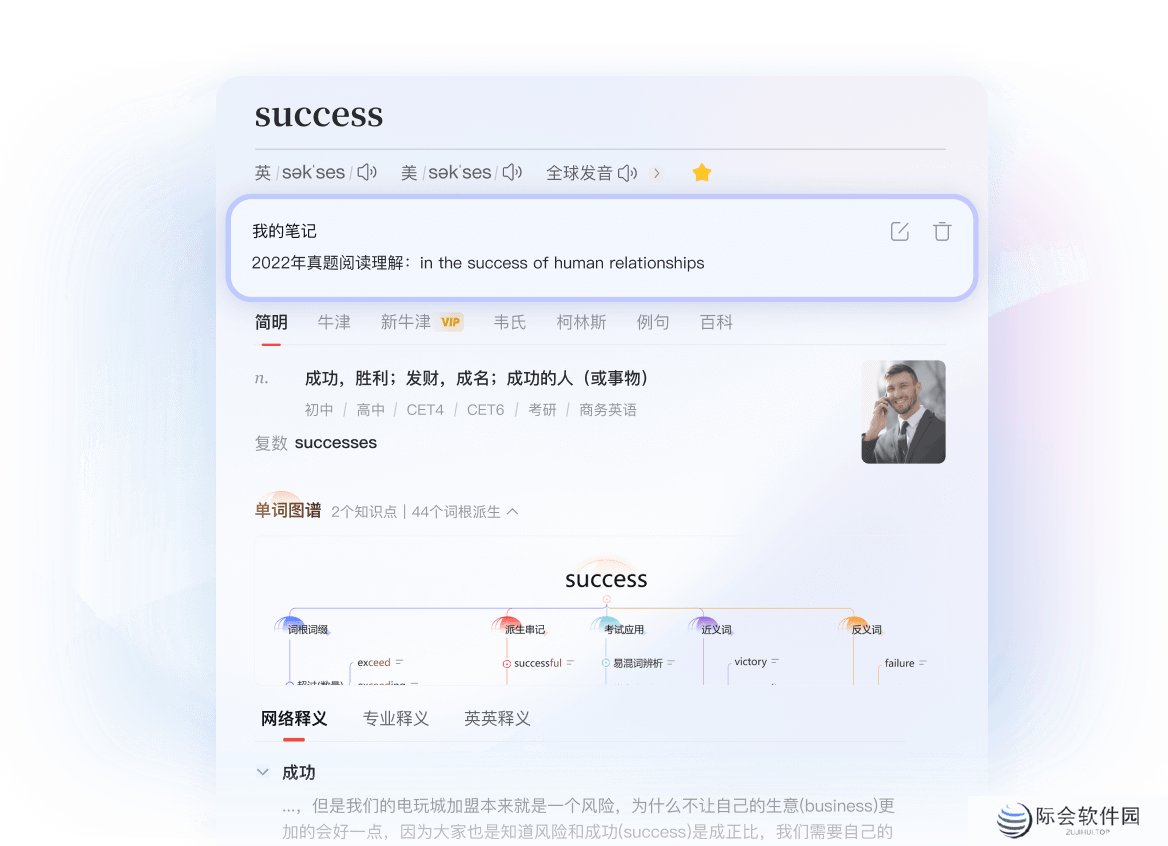
Task: Play the 全球发音 global pronunciation audio
Action: (x=627, y=172)
